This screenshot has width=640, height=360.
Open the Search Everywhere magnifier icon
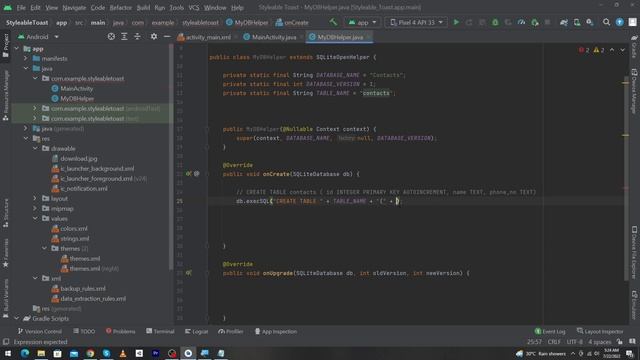[x=607, y=22]
